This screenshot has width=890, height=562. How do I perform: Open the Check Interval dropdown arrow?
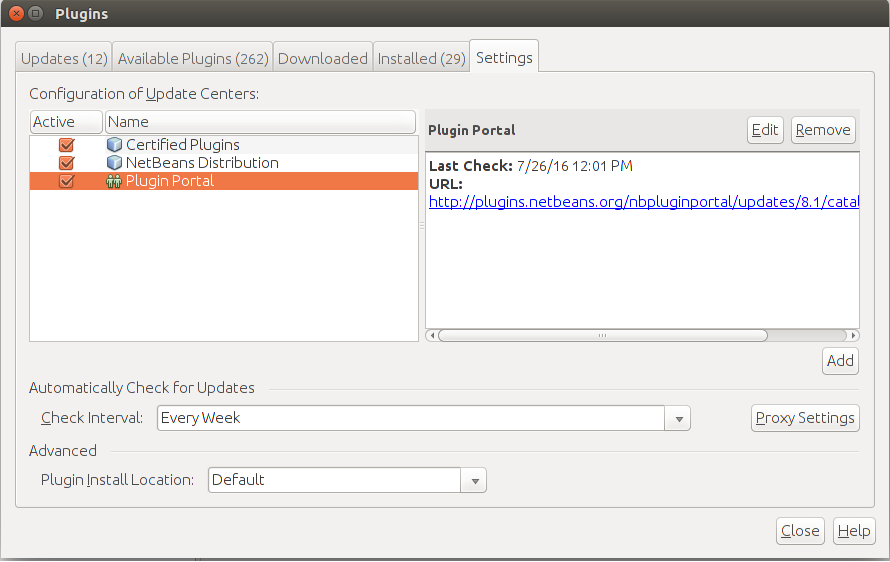(678, 418)
